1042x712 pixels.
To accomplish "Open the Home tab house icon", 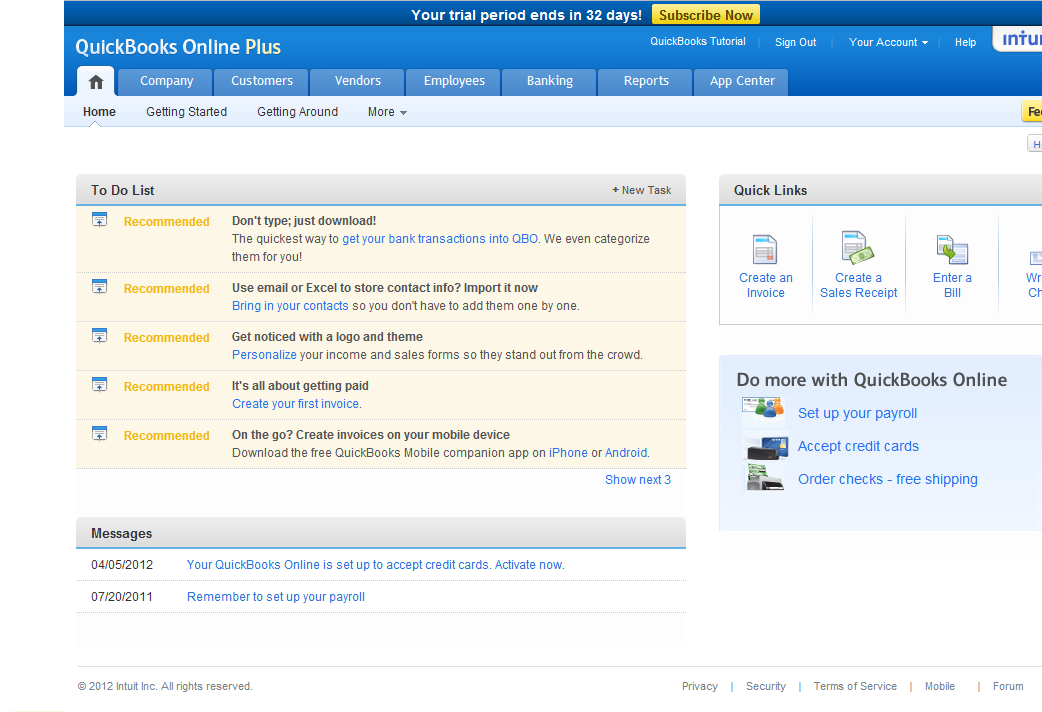I will click(x=96, y=82).
